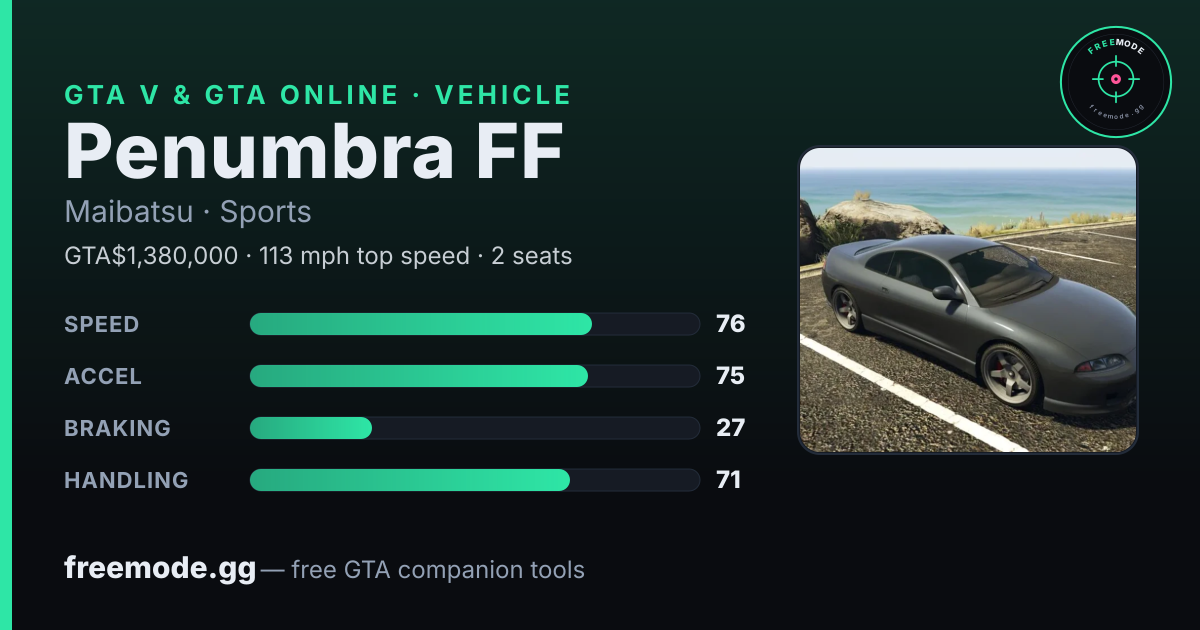Click the braking value 27
The height and width of the screenshot is (630, 1200).
[730, 428]
